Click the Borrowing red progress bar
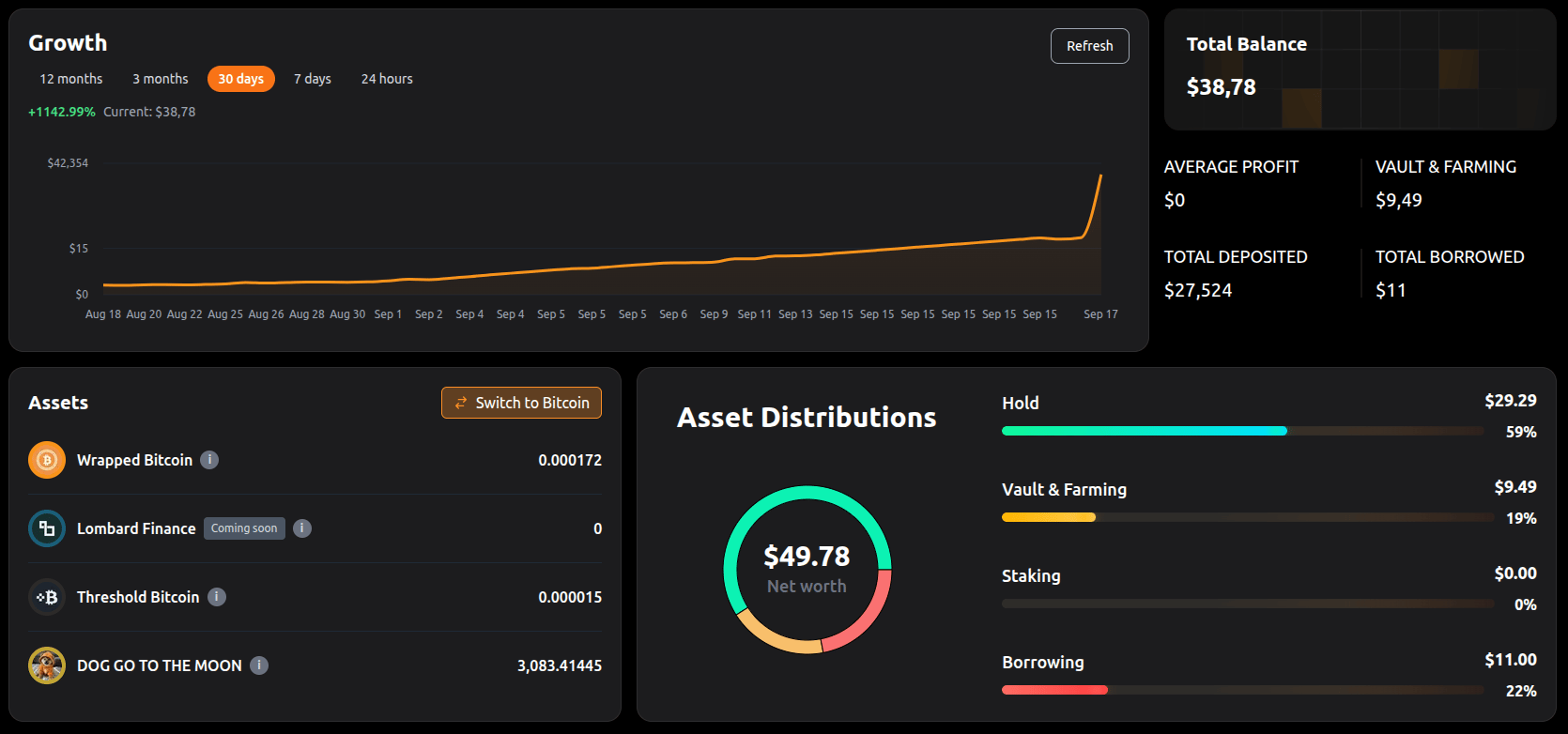This screenshot has width=1568, height=734. point(1054,690)
